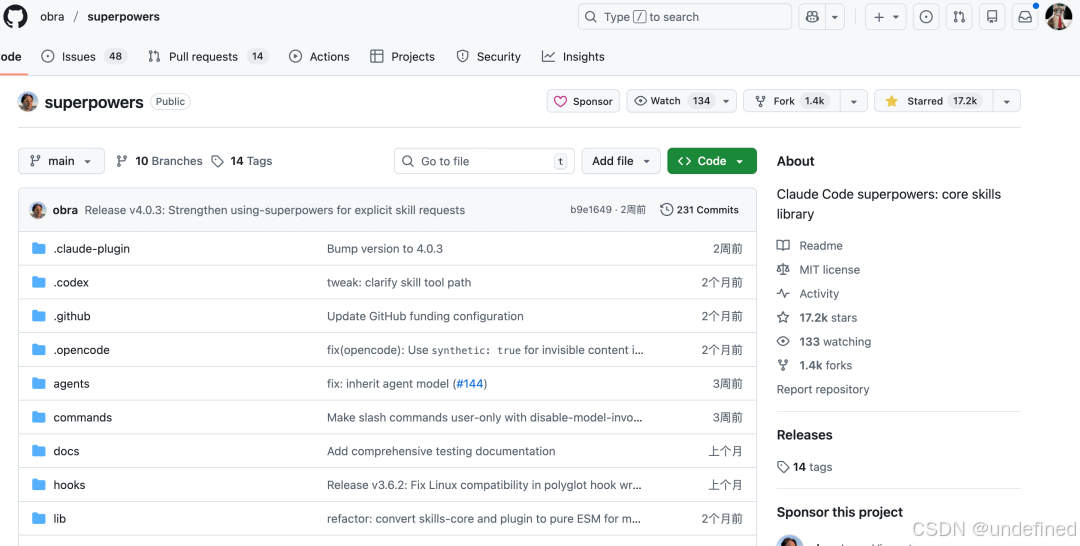View the 10 Branches link
1080x546 pixels.
point(159,161)
